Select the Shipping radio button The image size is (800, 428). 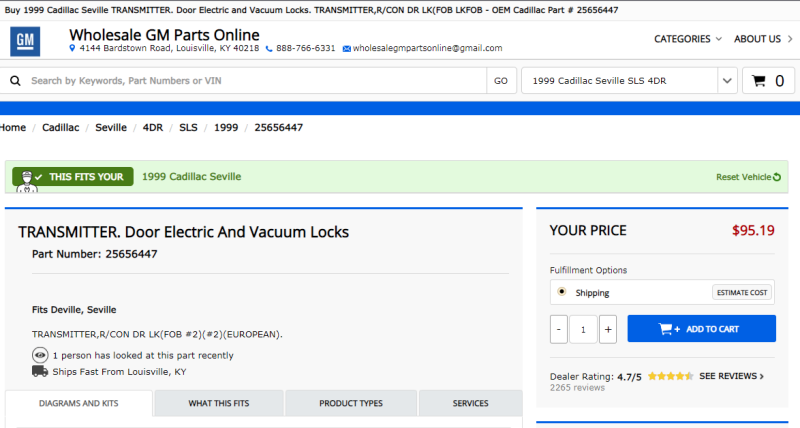point(561,292)
